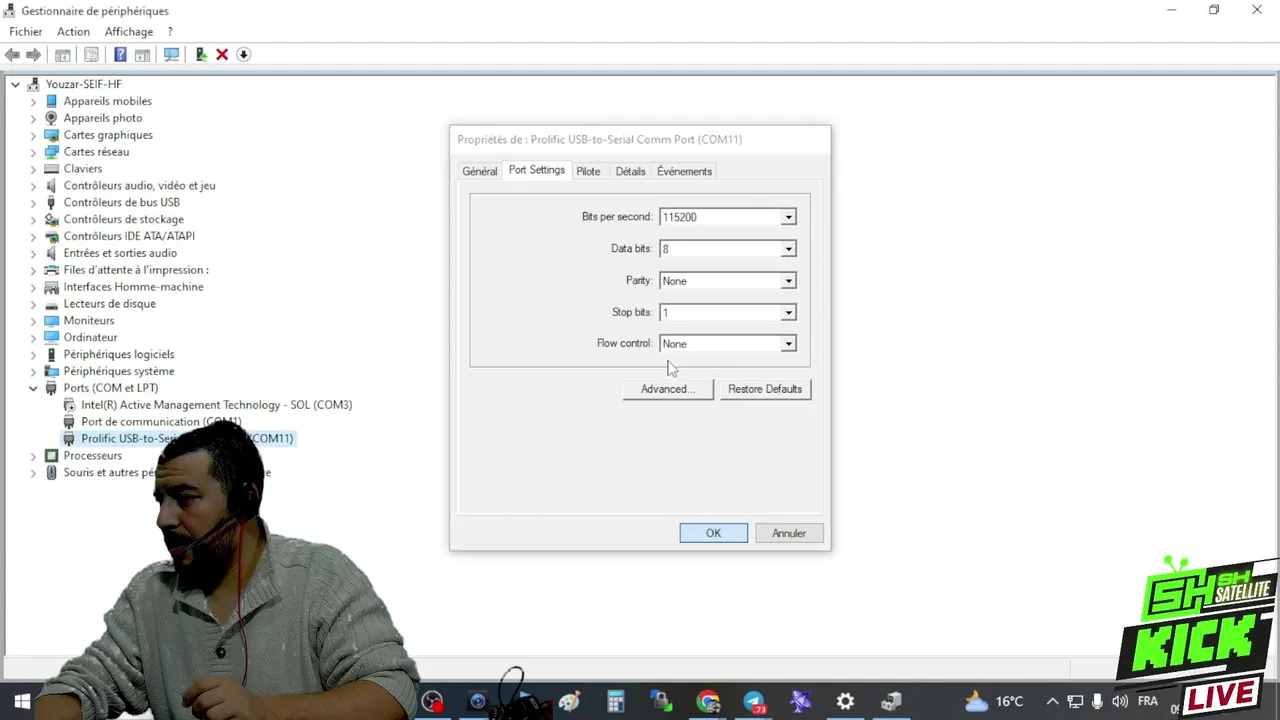Screen dimensions: 1280x720
Task: Click the Restore Defaults button
Action: click(765, 389)
